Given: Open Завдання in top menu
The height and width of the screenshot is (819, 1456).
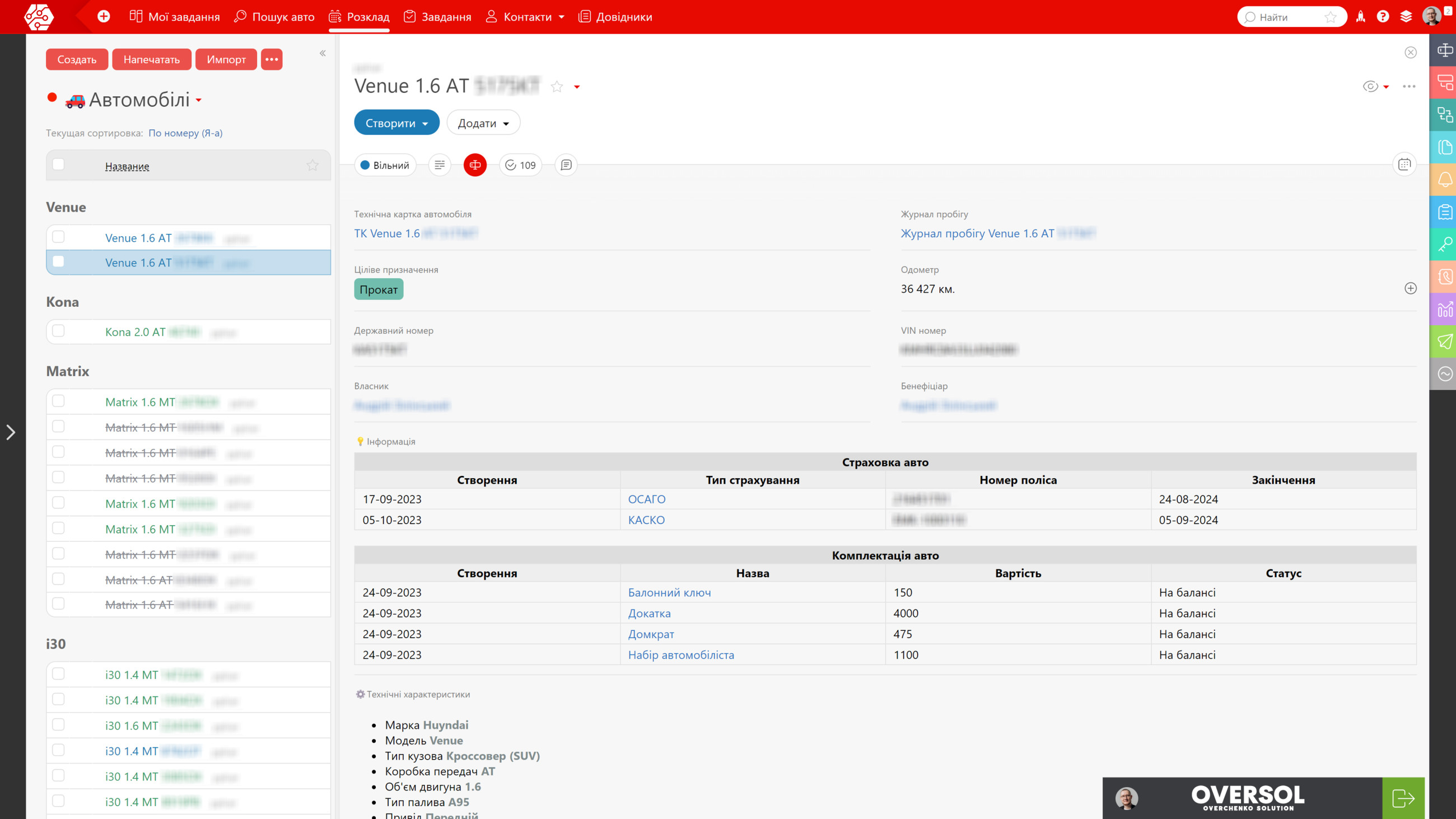Looking at the screenshot, I should [437, 17].
